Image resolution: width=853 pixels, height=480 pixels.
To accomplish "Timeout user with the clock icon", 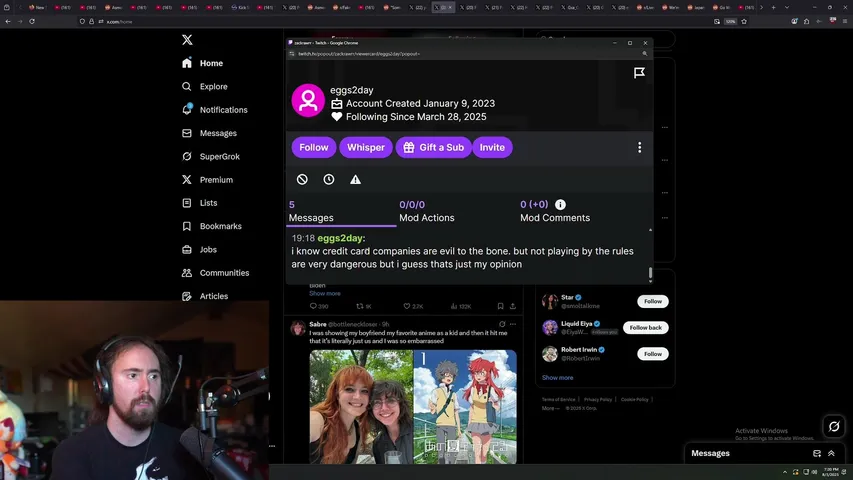I will tap(329, 180).
